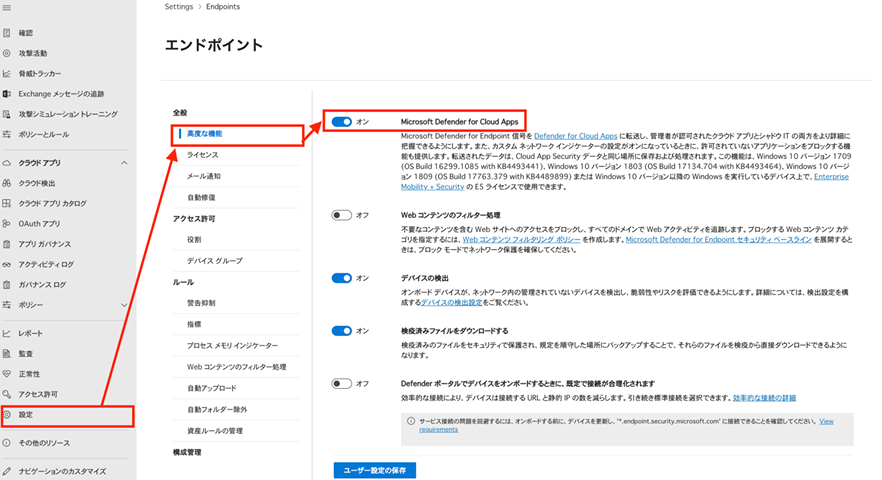Open Microsoft Defender for Endpoint セキュリティ ベースライン link

718,240
